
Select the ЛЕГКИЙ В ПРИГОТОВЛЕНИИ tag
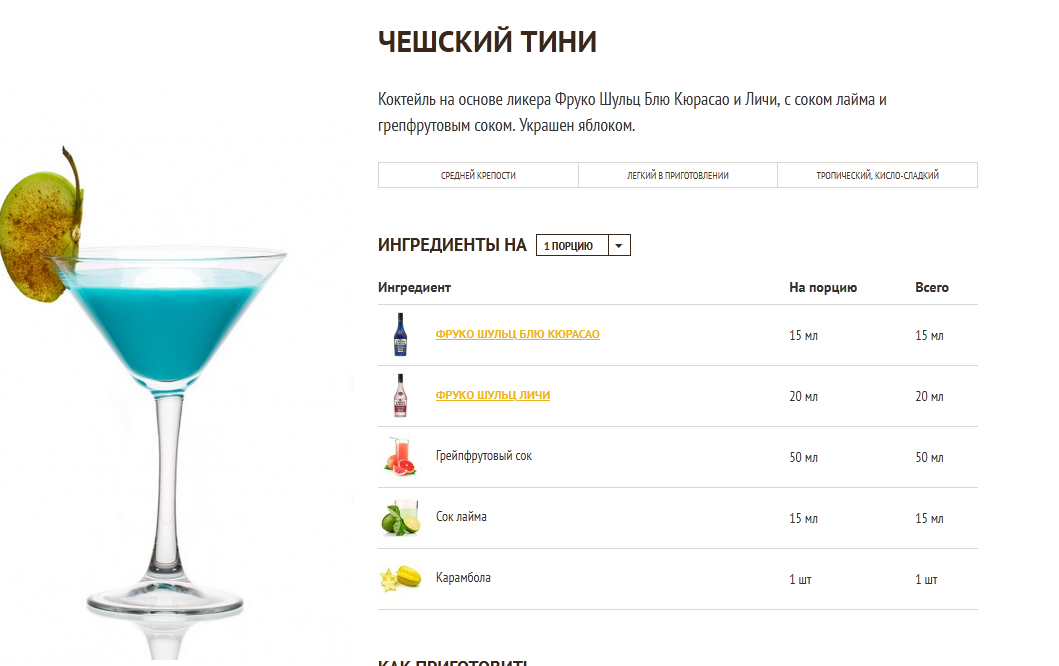pos(677,175)
